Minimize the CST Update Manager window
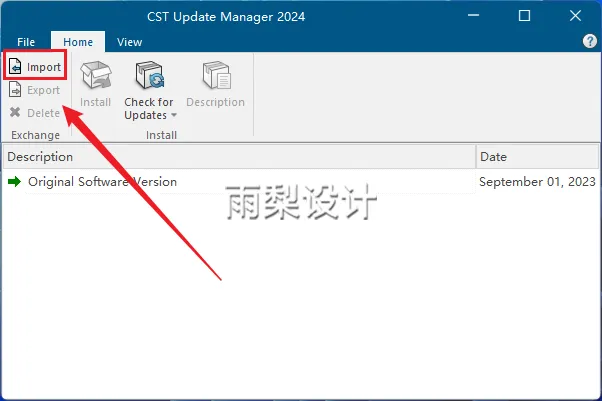602x401 pixels. pos(473,16)
